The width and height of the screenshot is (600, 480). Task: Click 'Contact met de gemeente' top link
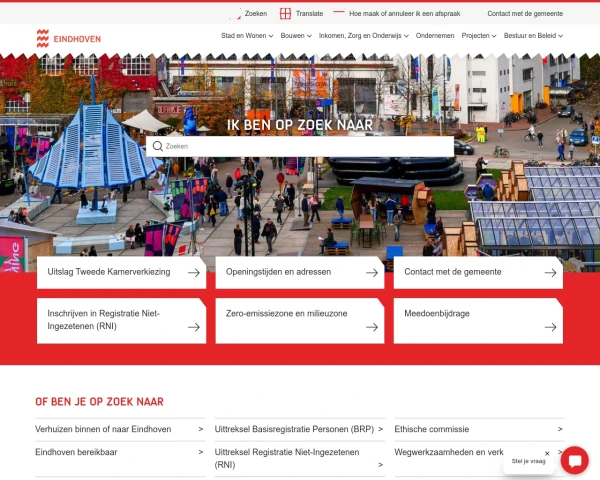(525, 14)
